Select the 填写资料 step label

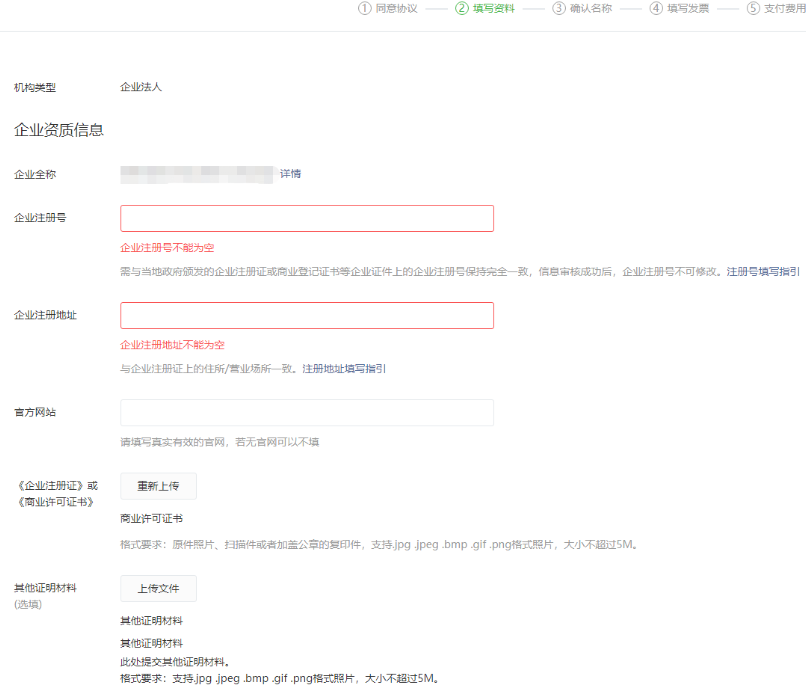coord(494,8)
